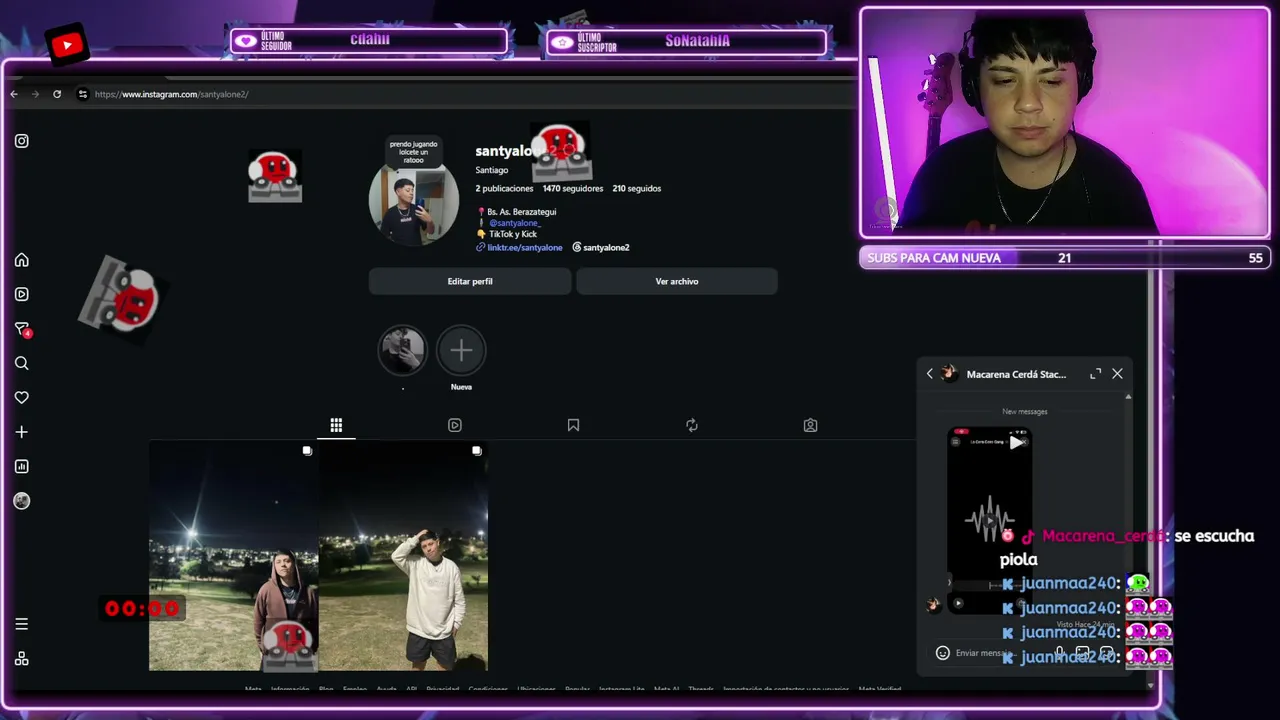The height and width of the screenshot is (720, 1280).
Task: Switch to the Saved bookmark tab
Action: click(x=573, y=425)
